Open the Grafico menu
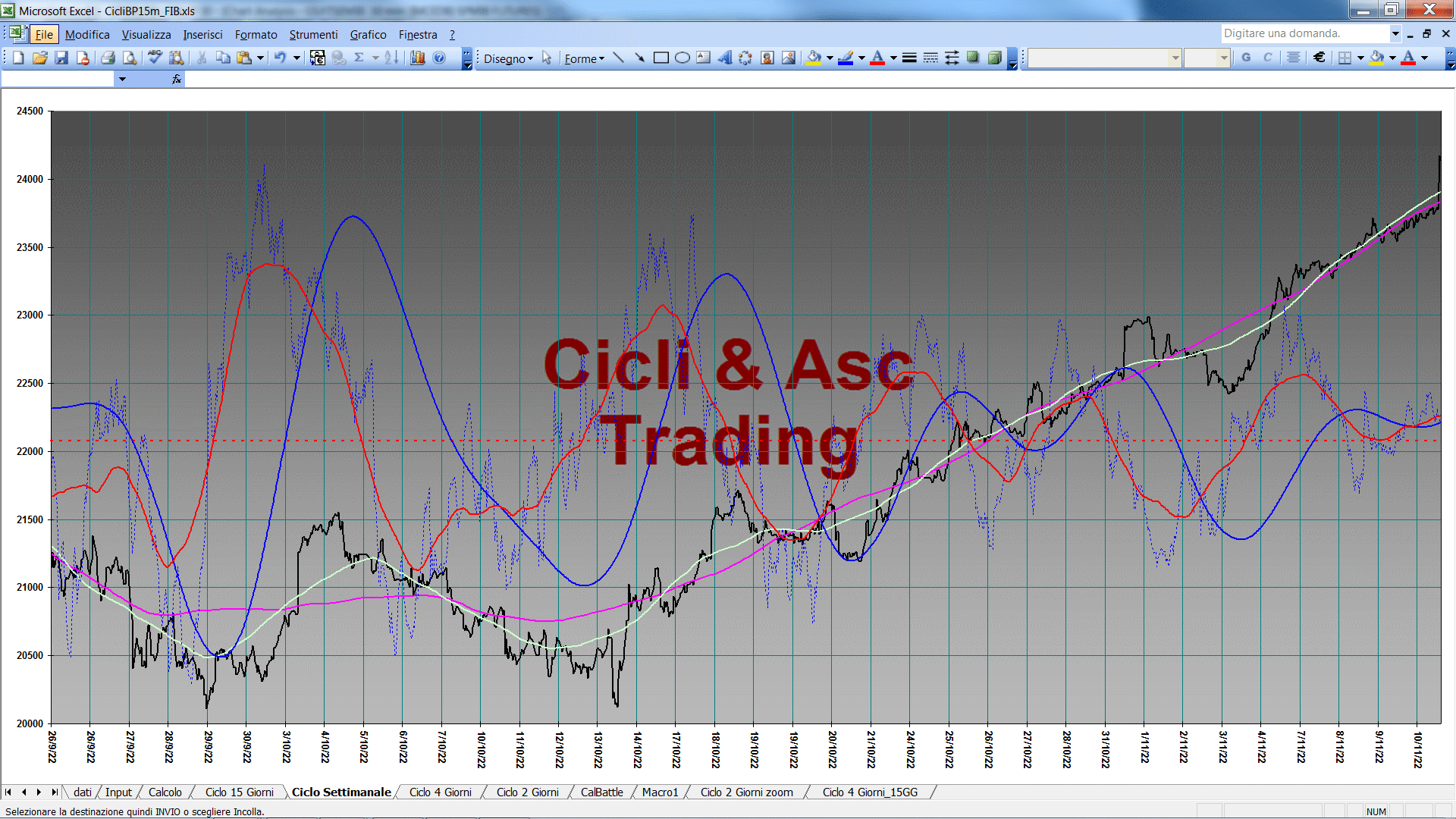 [368, 34]
